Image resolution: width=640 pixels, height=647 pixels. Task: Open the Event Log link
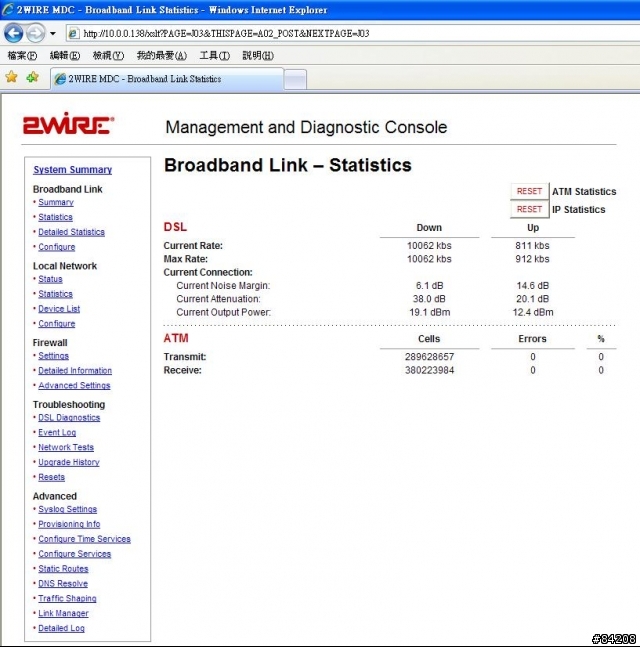57,432
